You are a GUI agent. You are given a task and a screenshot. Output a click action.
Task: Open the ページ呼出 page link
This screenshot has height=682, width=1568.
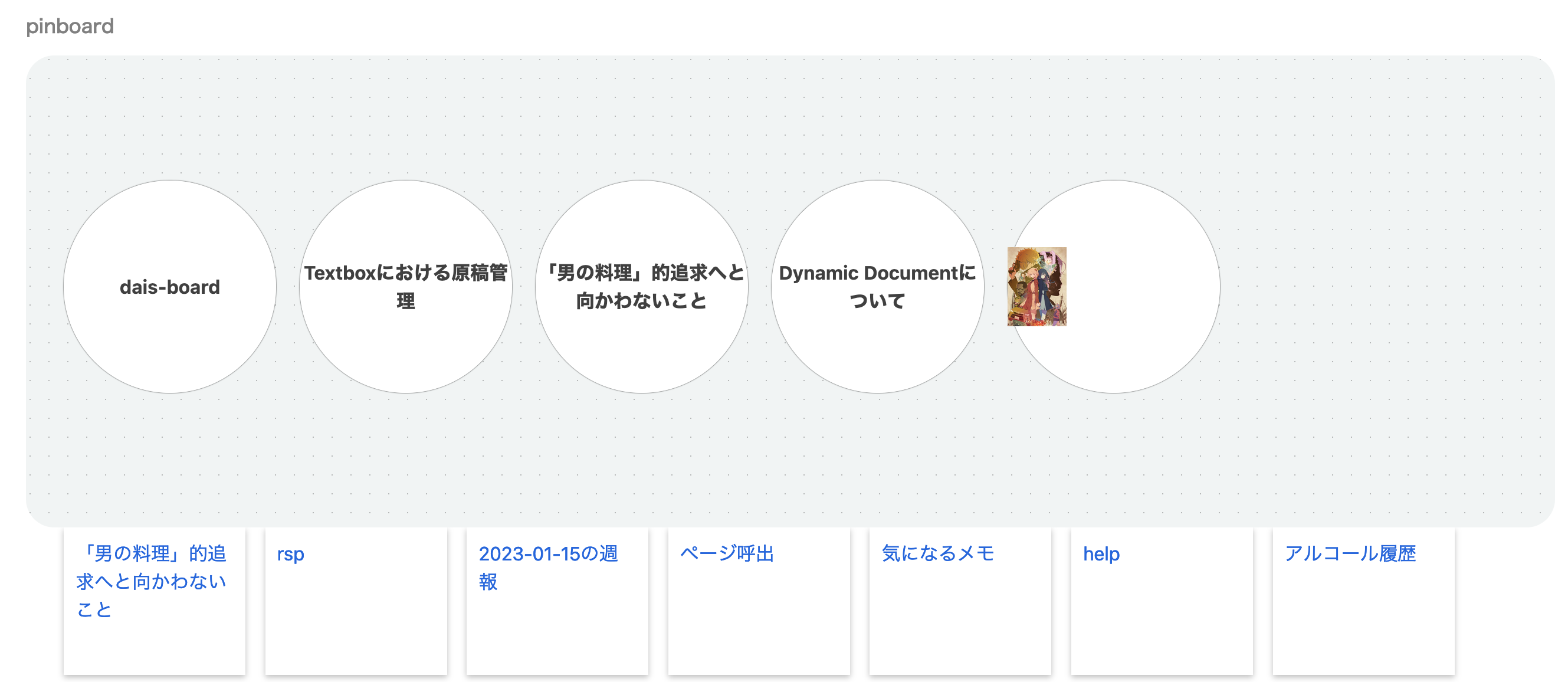point(728,553)
